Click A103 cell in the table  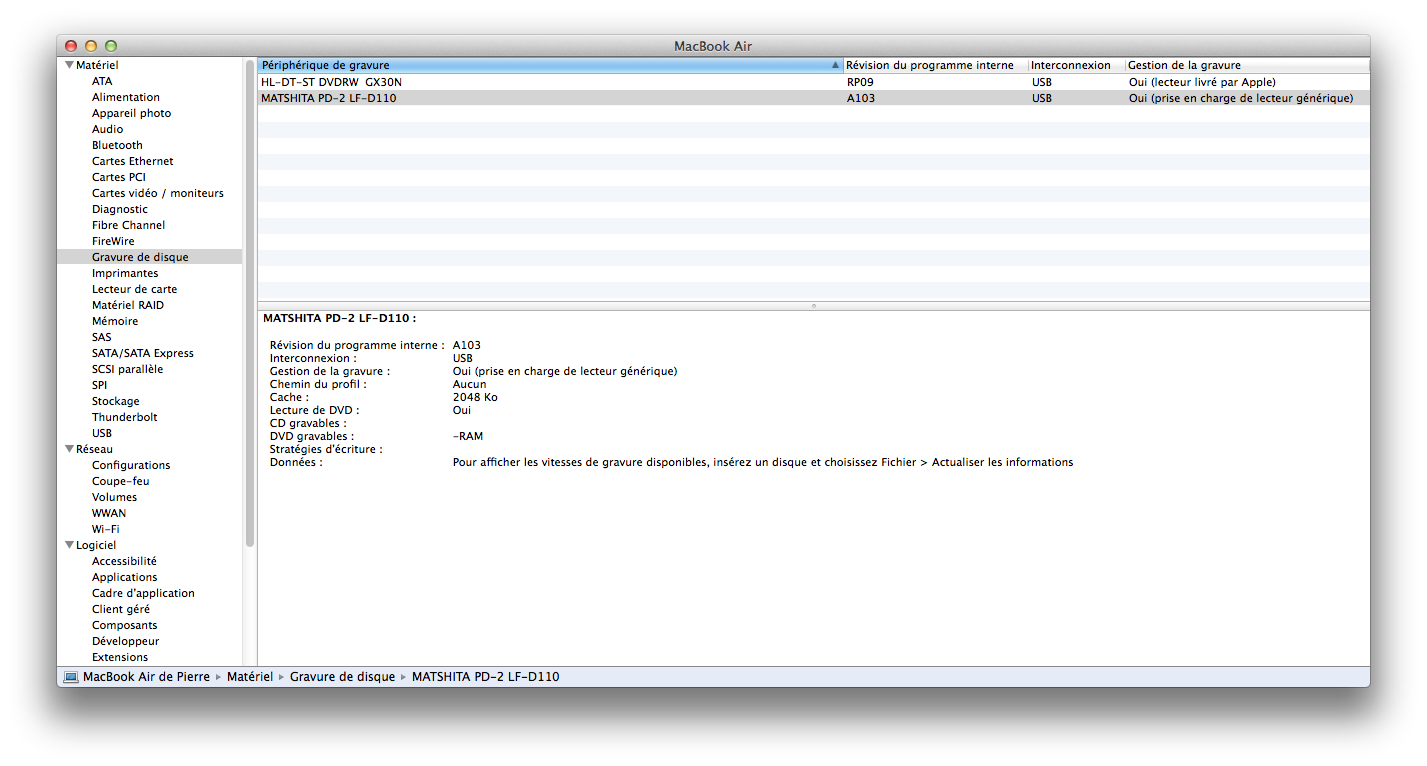coord(860,98)
